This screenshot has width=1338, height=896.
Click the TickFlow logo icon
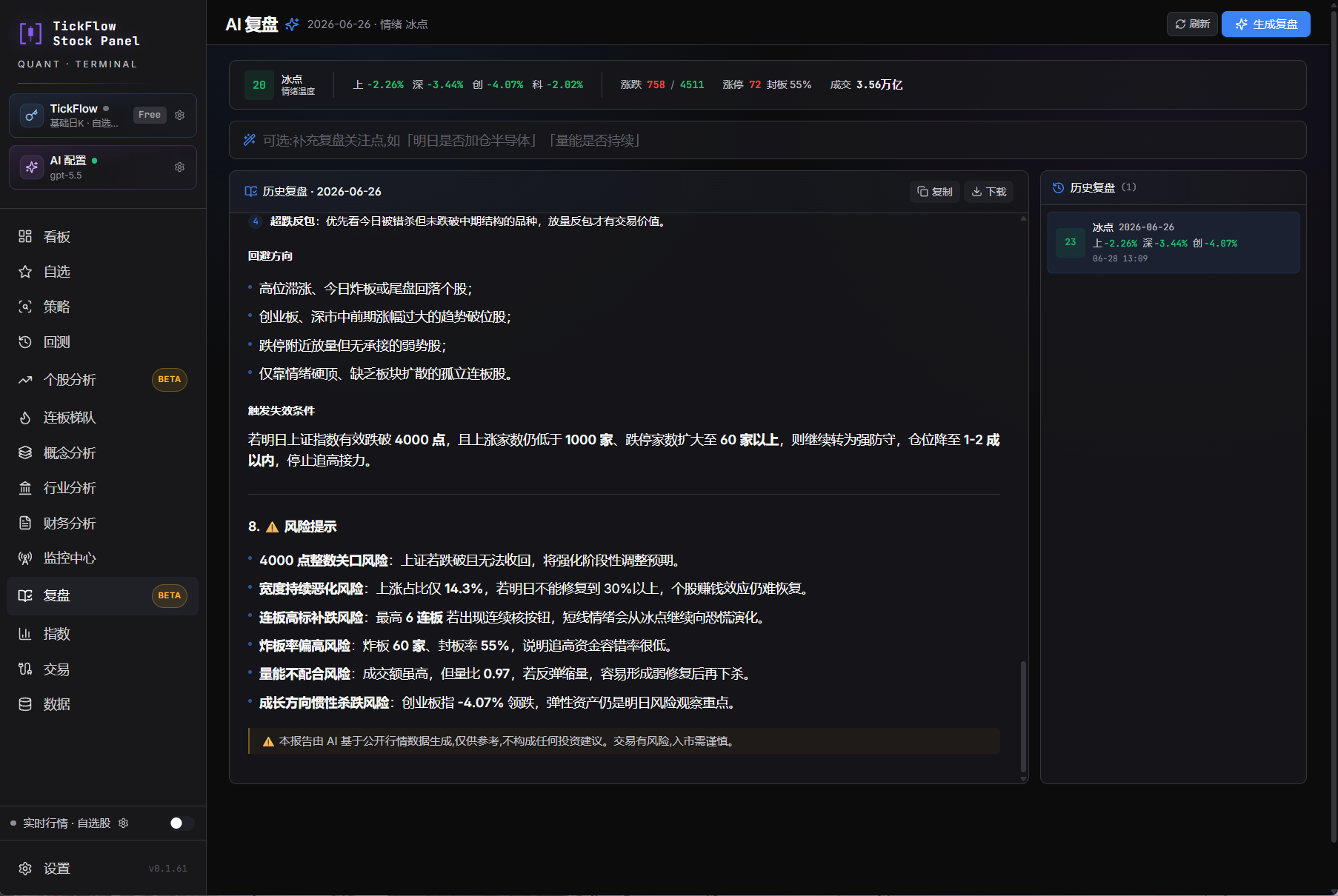pyautogui.click(x=30, y=33)
